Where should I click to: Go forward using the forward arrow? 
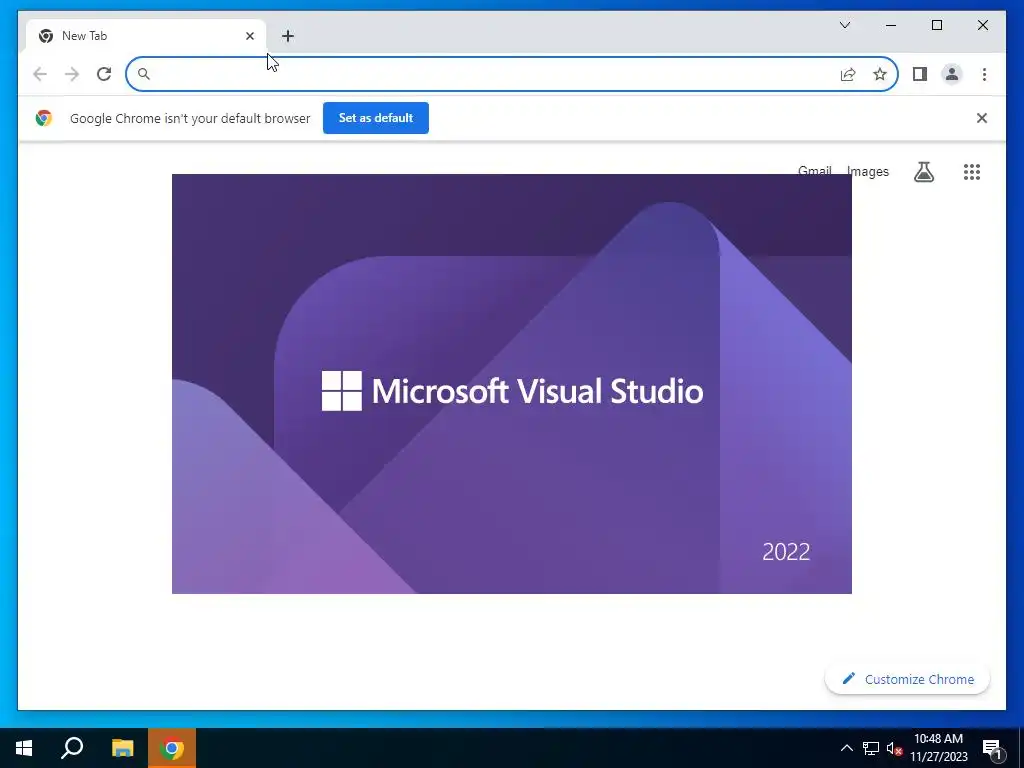[x=72, y=74]
